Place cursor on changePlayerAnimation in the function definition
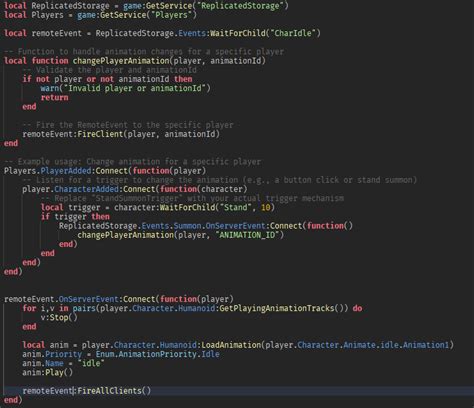Image resolution: width=474 pixels, height=408 pixels. (121, 61)
